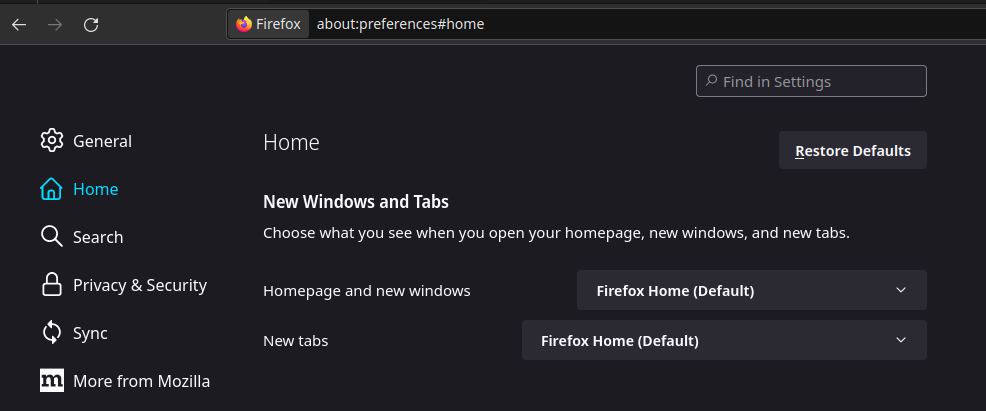Viewport: 986px width, 411px height.
Task: Select the Sync label in the sidebar
Action: [x=90, y=333]
